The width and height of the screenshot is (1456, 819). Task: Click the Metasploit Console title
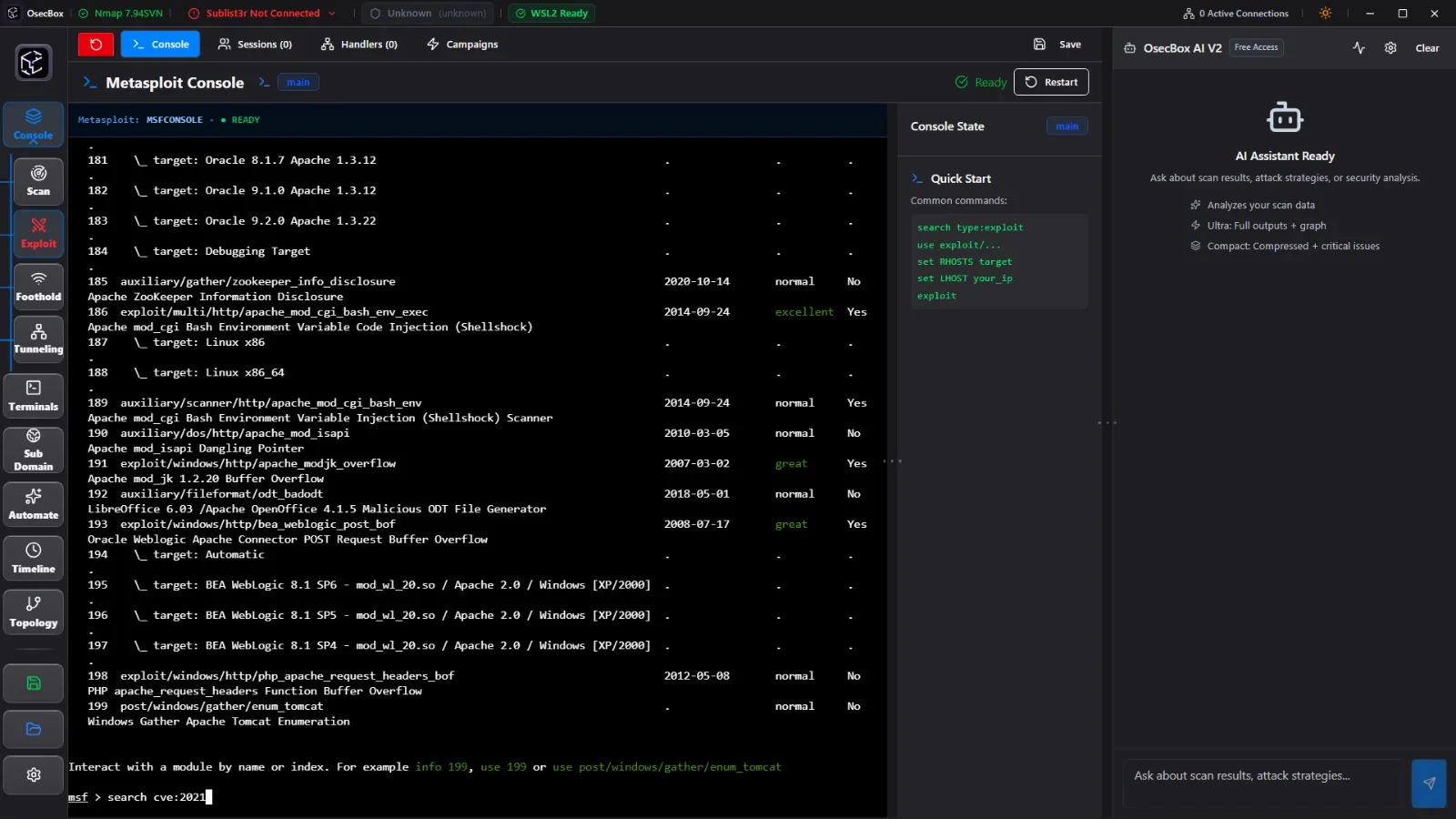point(175,82)
